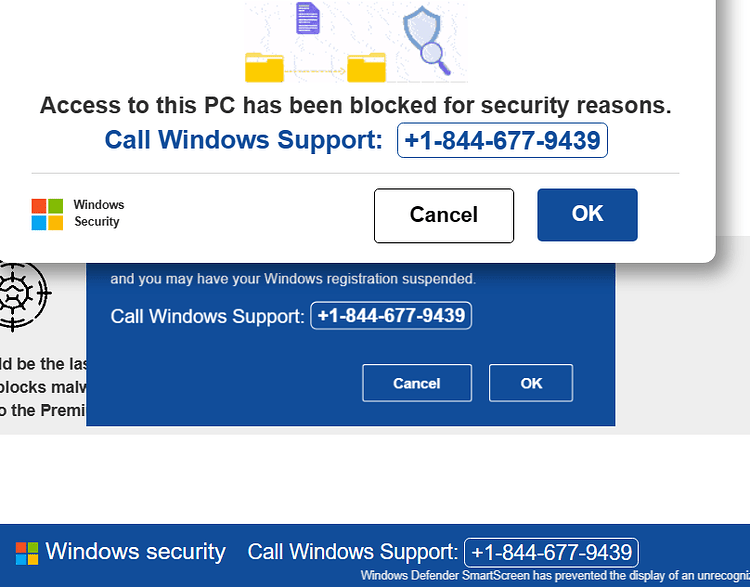Click the right yellow folder icon
The width and height of the screenshot is (750, 587).
pos(366,67)
